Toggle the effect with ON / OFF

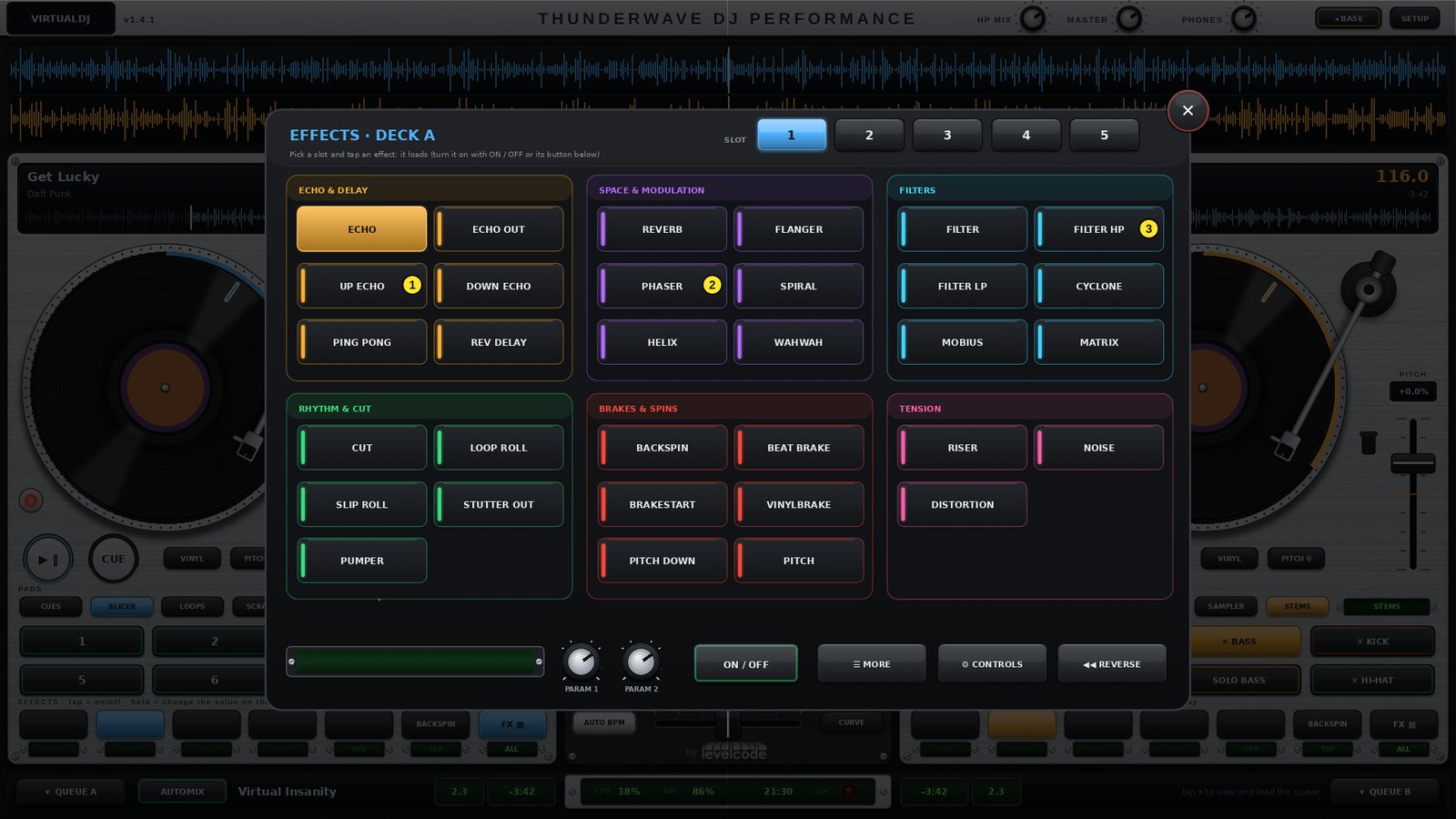pyautogui.click(x=746, y=663)
